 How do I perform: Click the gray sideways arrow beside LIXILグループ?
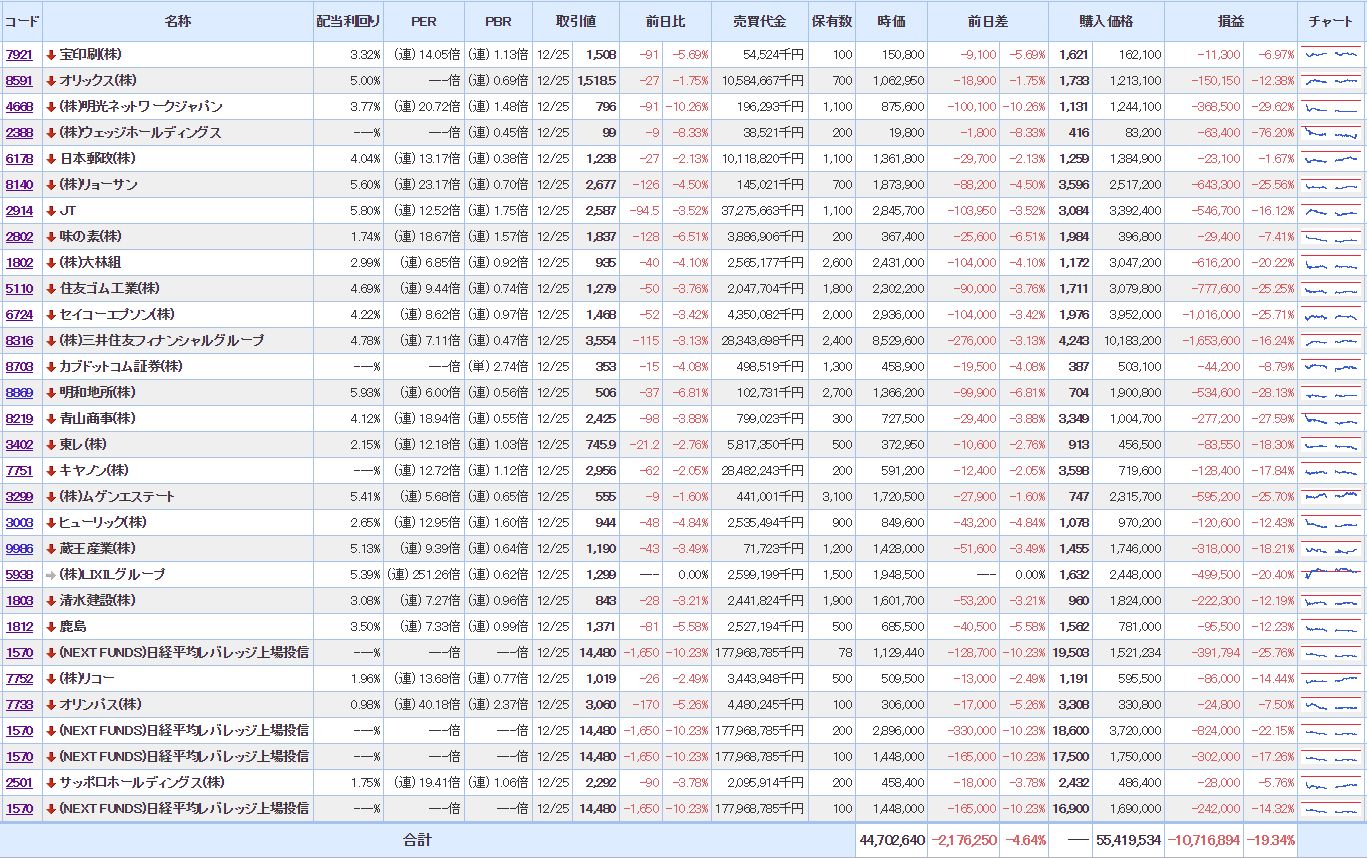coord(51,575)
